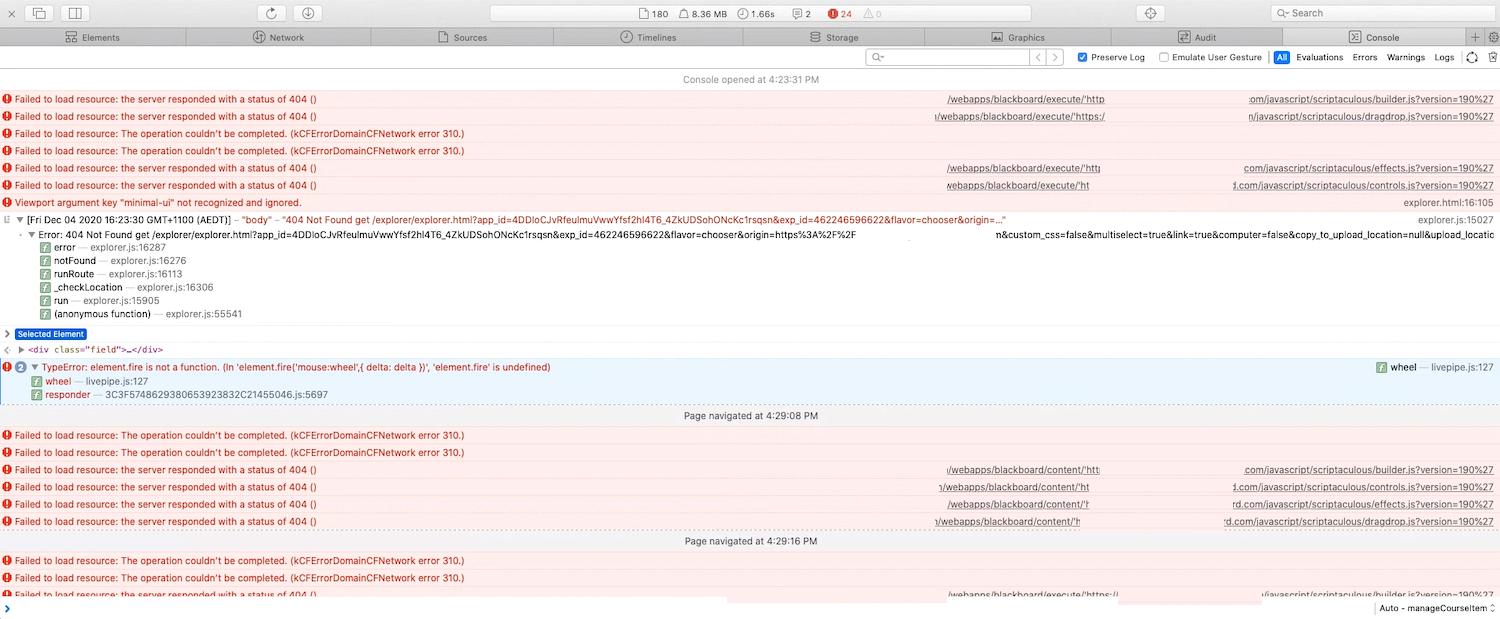This screenshot has height=619, width=1500.
Task: Go to previous find result
Action: tap(1038, 57)
